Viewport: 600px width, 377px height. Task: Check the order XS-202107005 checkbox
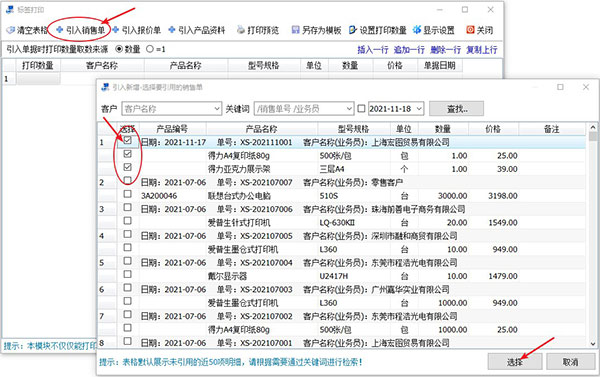[127, 234]
